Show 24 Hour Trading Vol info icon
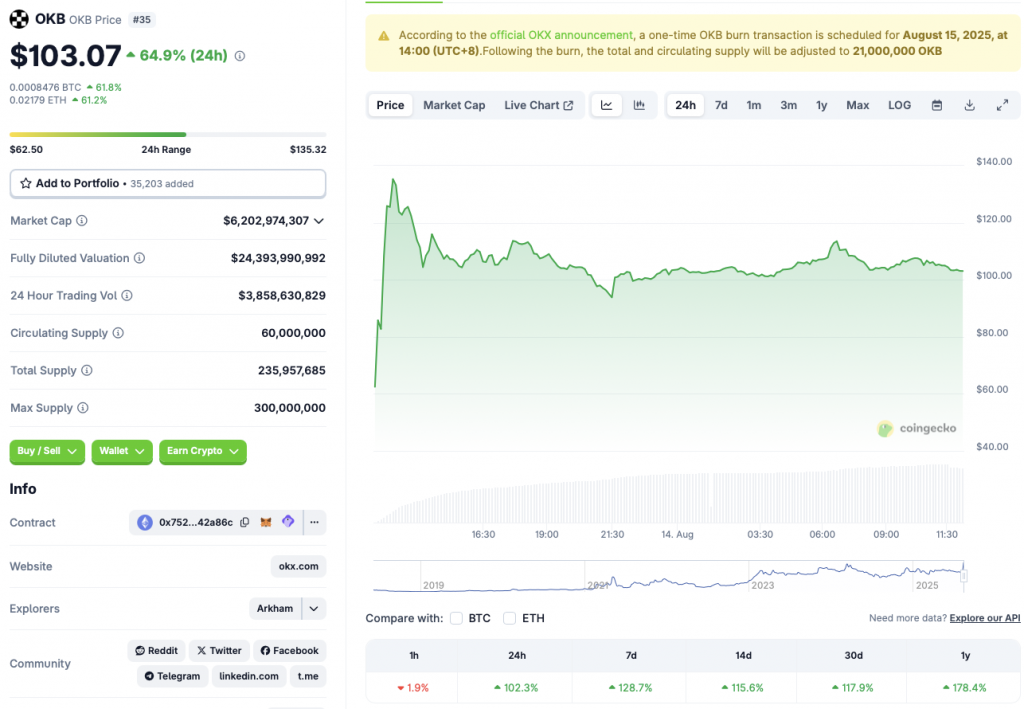The image size is (1024, 709). tap(127, 295)
